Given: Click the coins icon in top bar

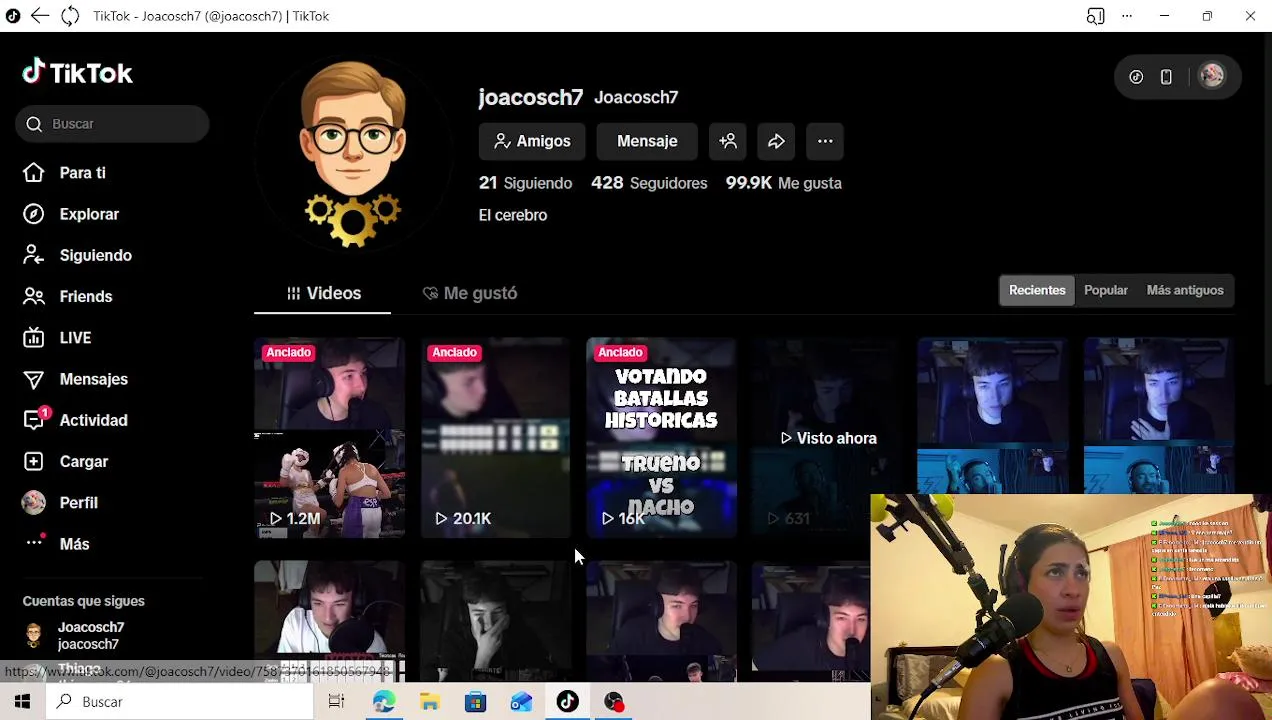Looking at the screenshot, I should click(1136, 77).
